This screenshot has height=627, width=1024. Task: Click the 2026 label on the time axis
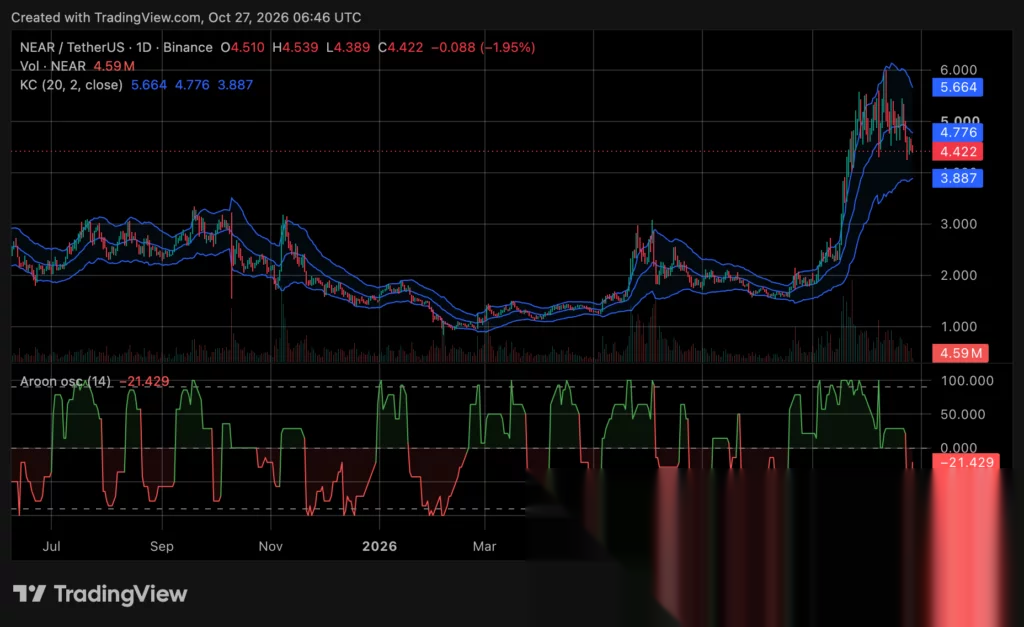(x=379, y=546)
